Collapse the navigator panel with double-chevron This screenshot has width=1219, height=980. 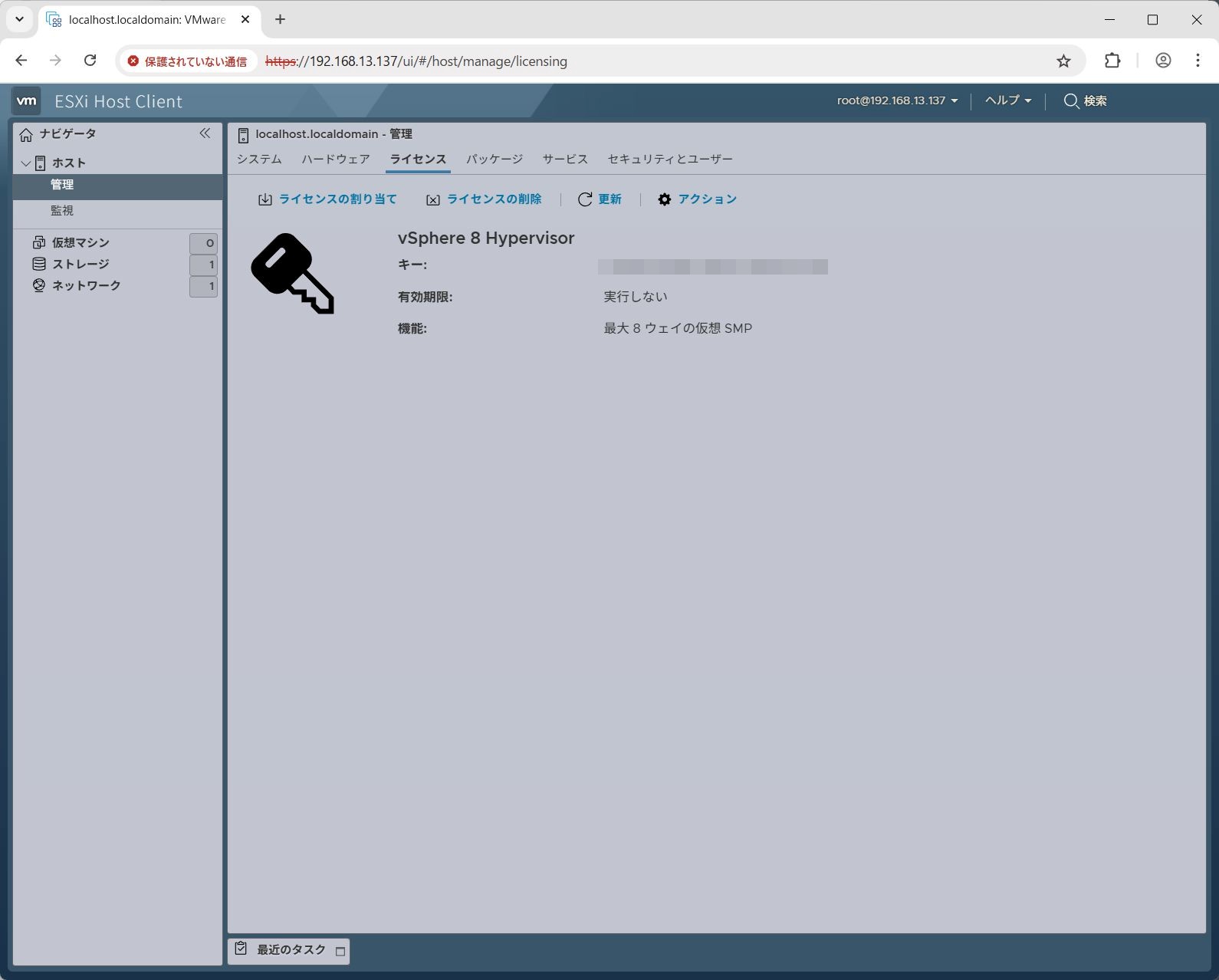(x=205, y=133)
